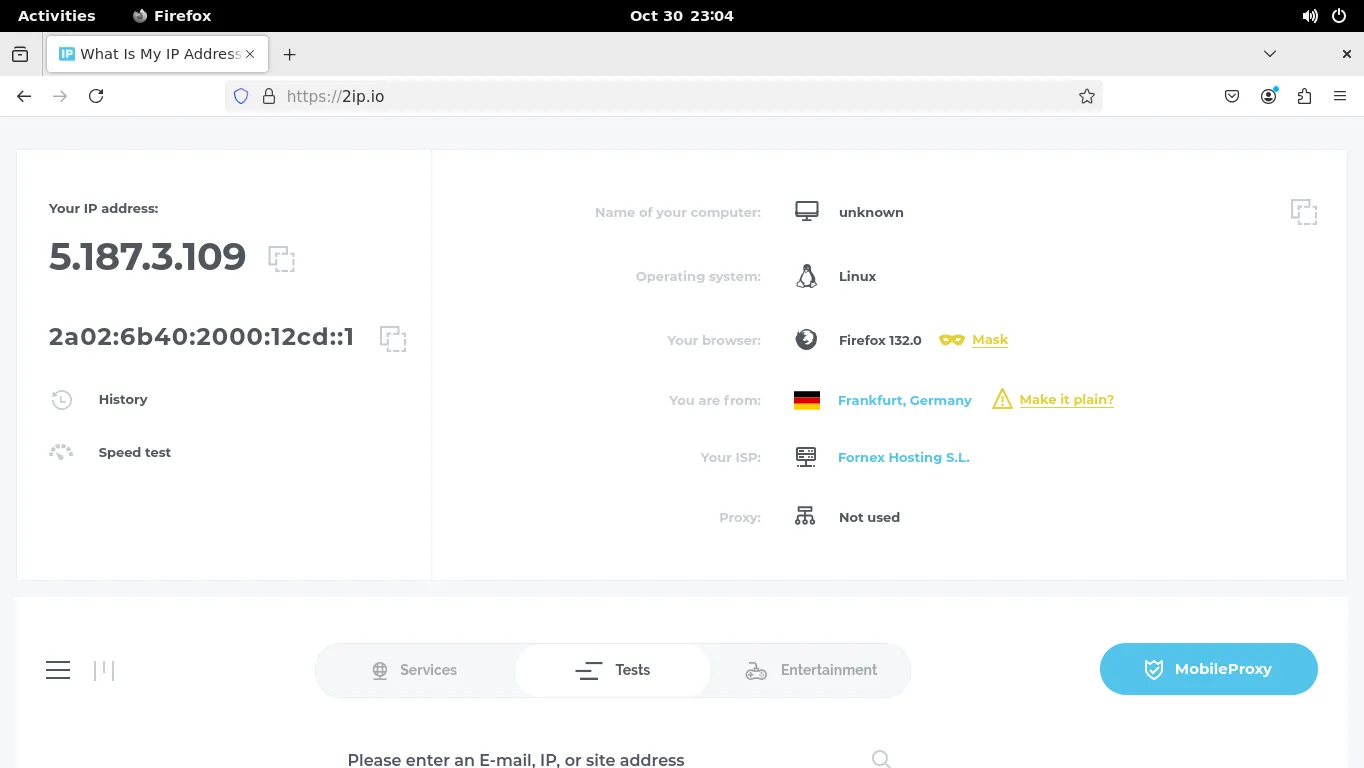Click the yellow warning triangle icon
The width and height of the screenshot is (1364, 768).
pos(1002,399)
